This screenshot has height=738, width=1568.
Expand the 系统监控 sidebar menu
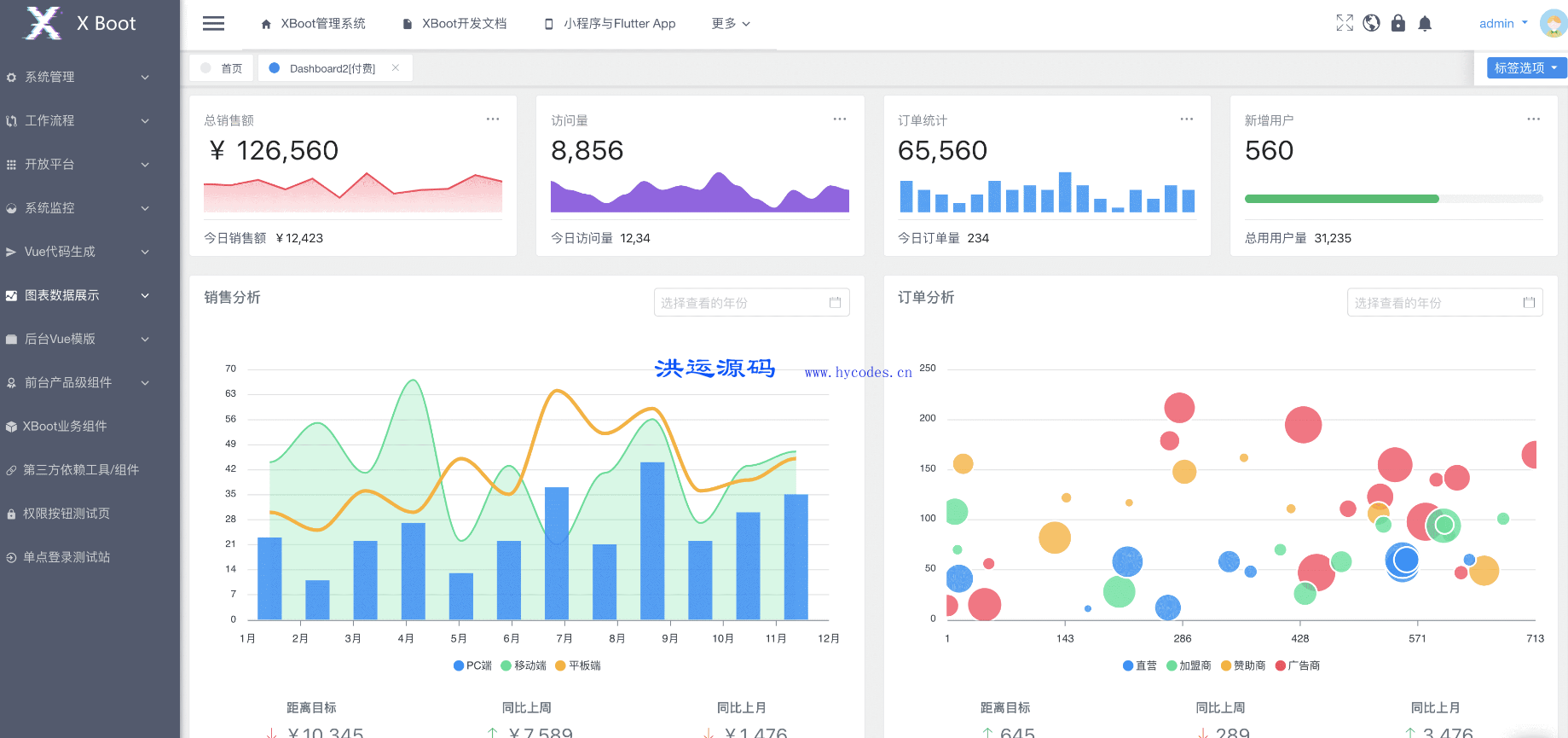click(x=90, y=207)
